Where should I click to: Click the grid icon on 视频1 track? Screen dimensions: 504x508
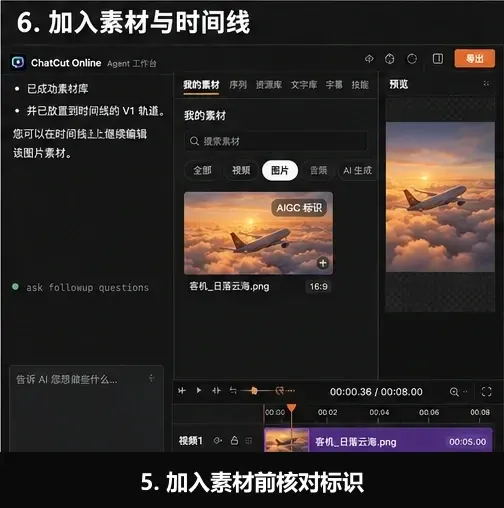(249, 441)
